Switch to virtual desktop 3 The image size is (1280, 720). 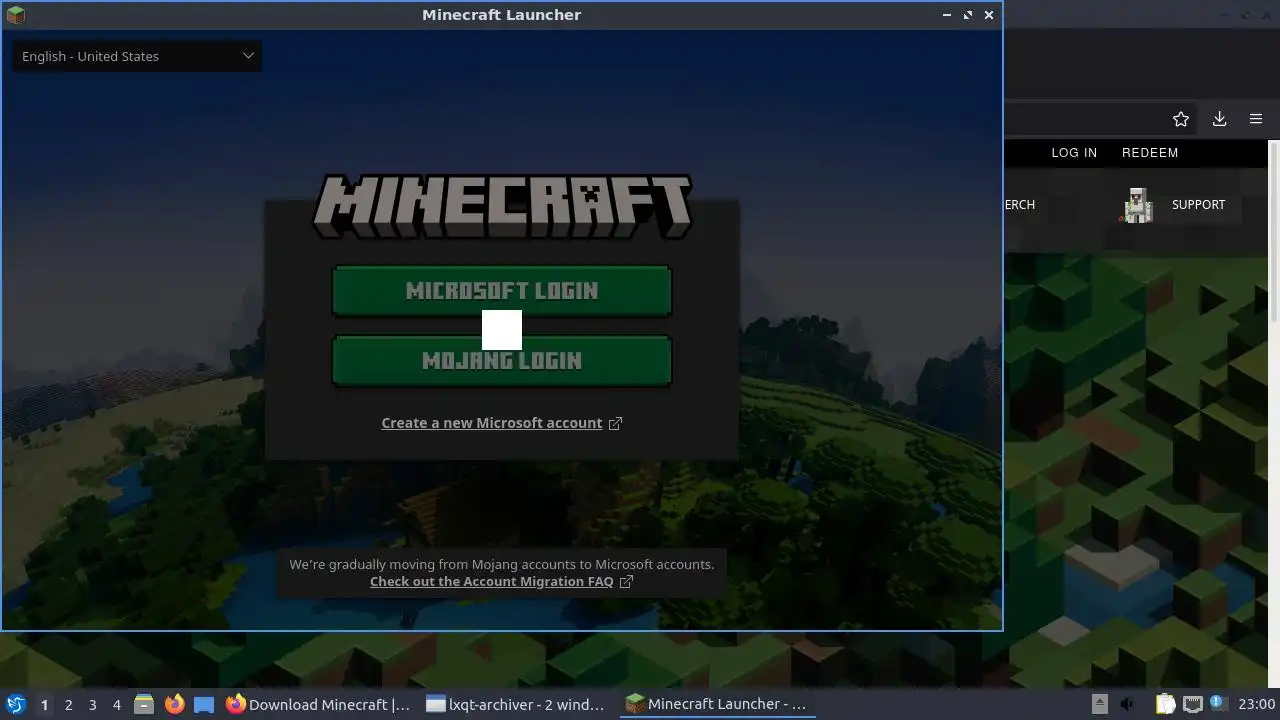pos(92,705)
